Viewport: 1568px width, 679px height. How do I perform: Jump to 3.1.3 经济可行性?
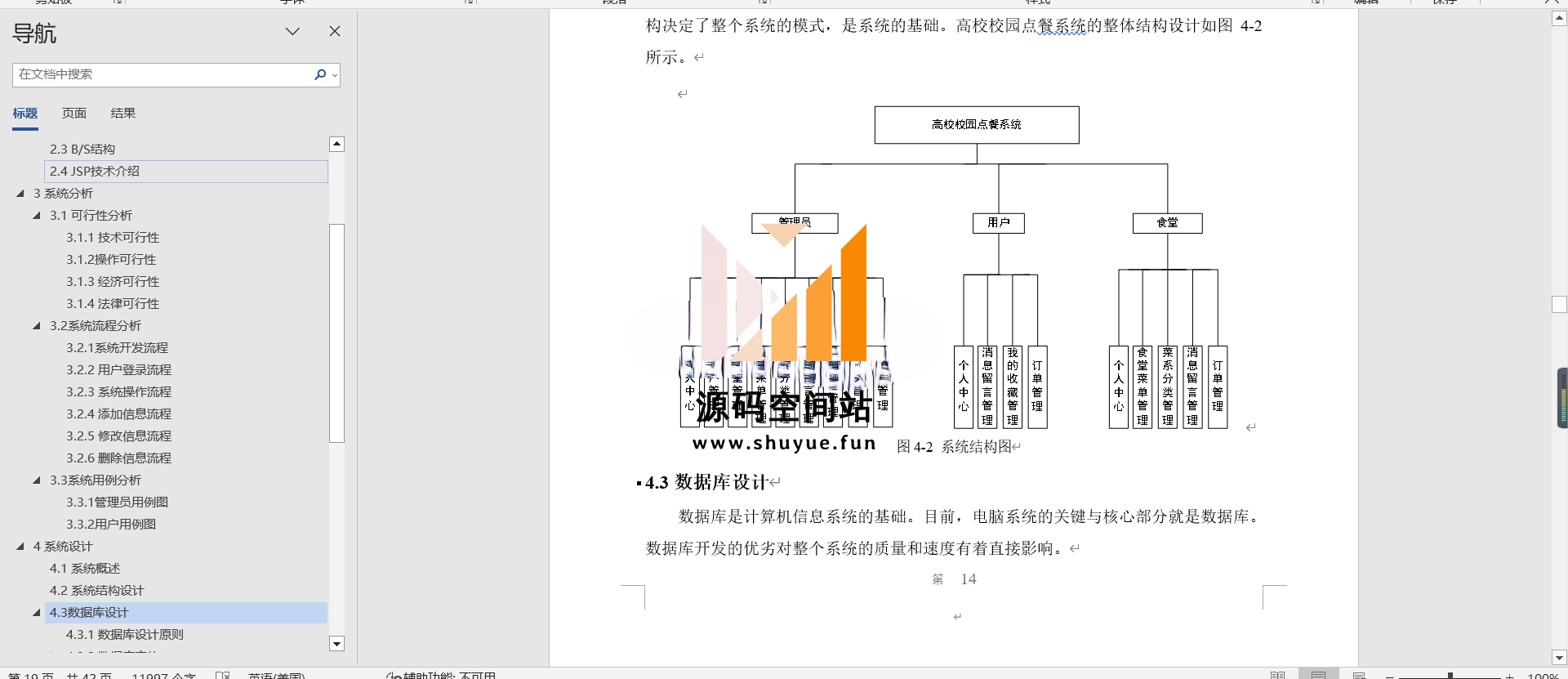coord(113,282)
